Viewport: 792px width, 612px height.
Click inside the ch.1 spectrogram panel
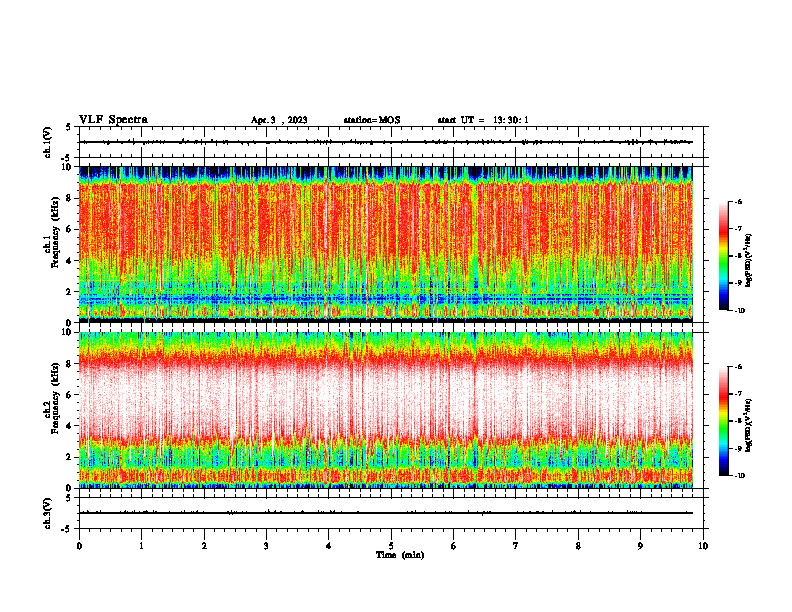[386, 244]
